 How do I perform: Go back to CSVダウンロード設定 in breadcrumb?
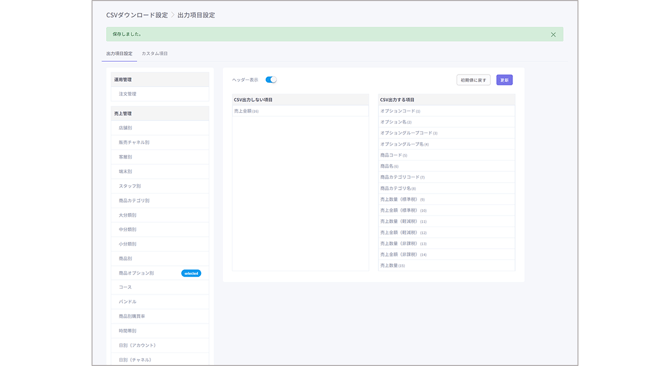(x=137, y=15)
